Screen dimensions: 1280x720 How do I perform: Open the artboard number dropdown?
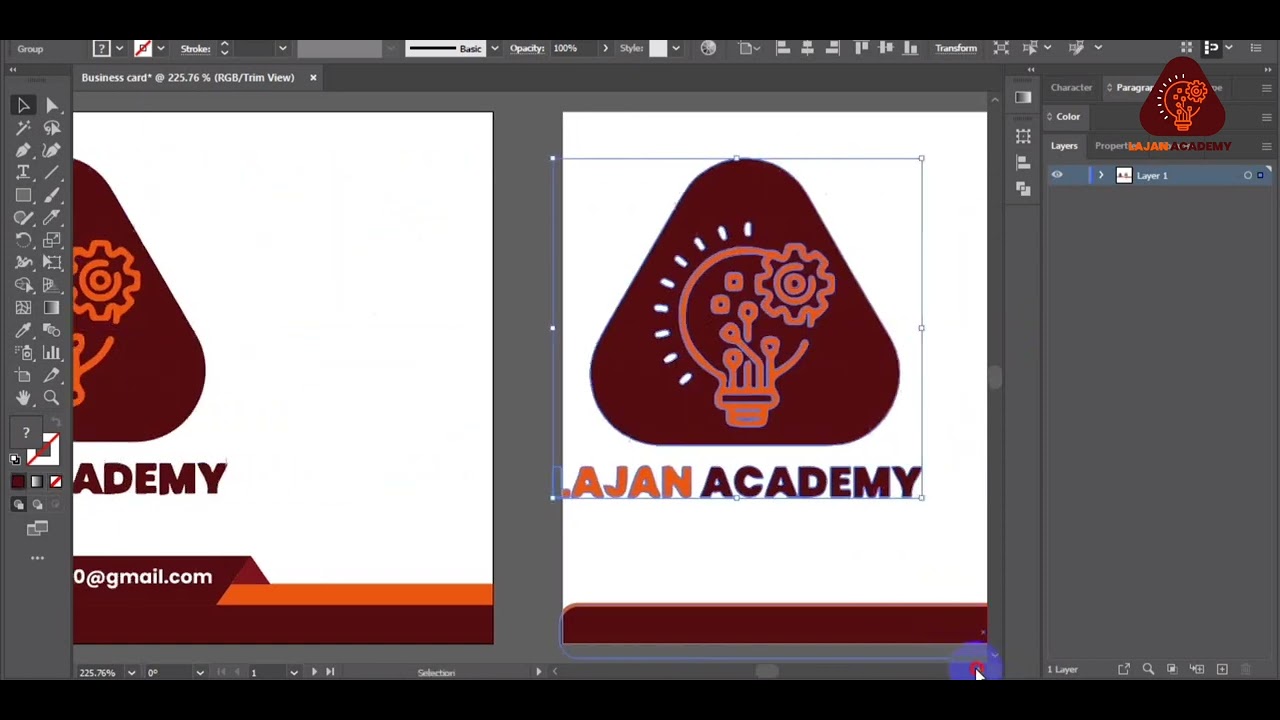[x=293, y=672]
